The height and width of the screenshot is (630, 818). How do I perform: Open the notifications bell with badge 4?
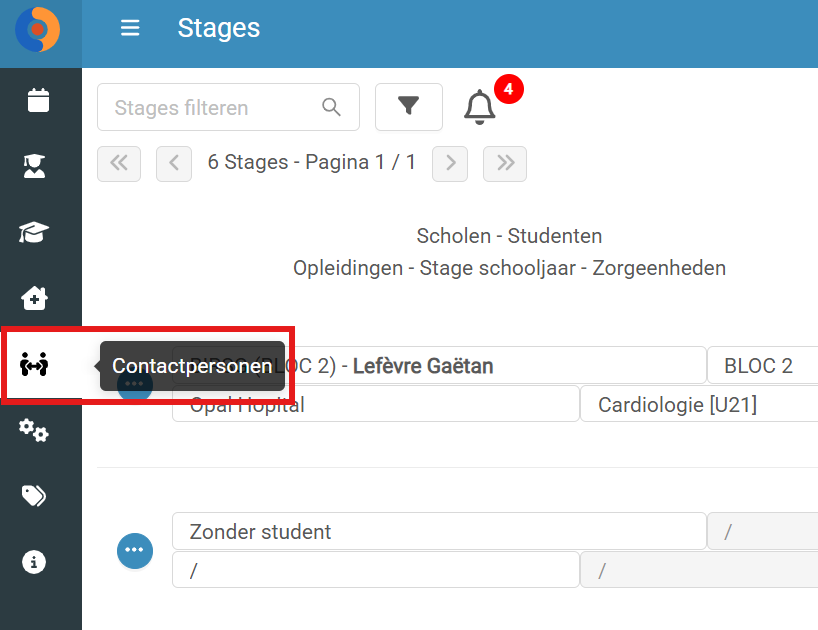479,107
